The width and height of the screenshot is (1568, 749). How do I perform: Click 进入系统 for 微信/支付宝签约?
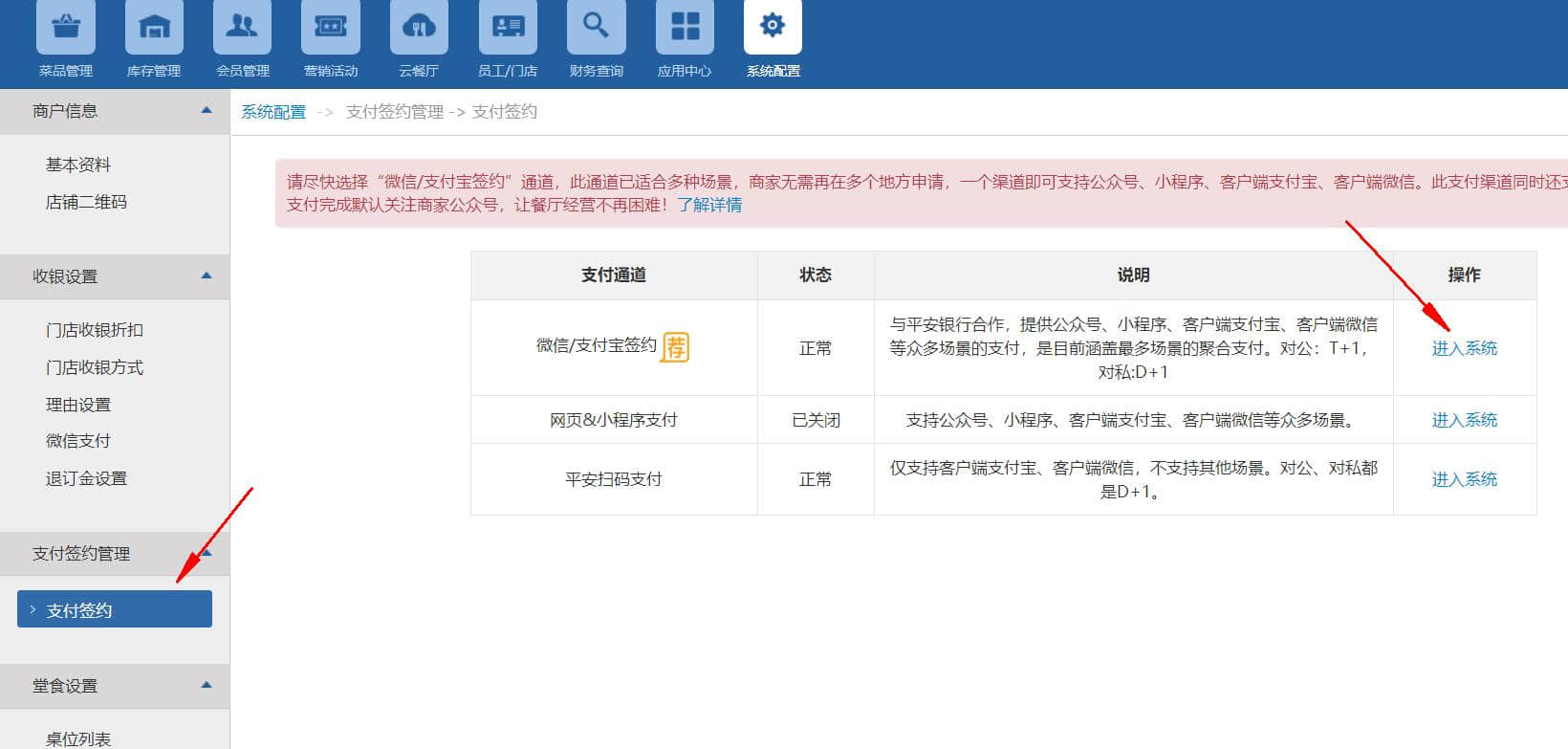pos(1464,348)
